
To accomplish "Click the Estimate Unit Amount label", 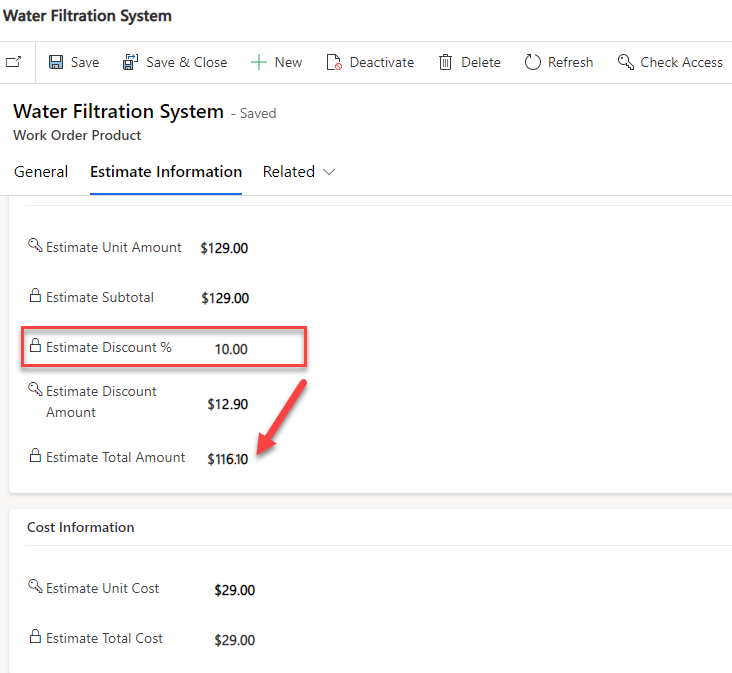I will 113,247.
